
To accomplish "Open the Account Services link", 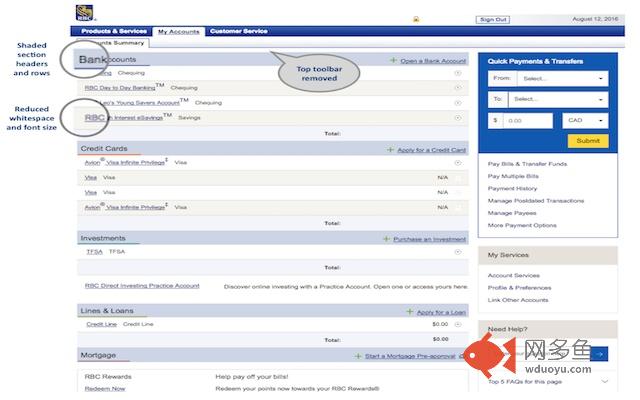I will coord(513,275).
